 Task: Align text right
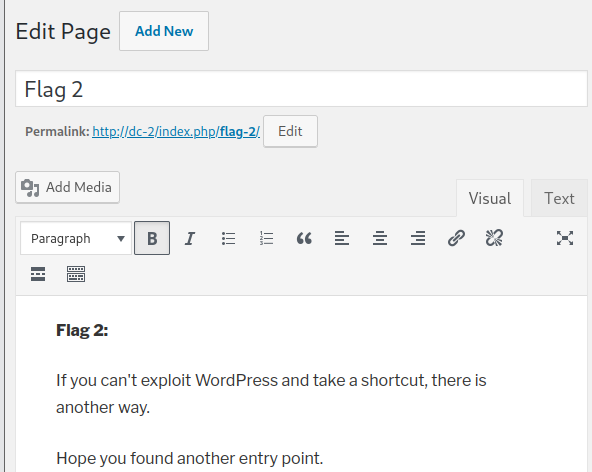pyautogui.click(x=418, y=238)
